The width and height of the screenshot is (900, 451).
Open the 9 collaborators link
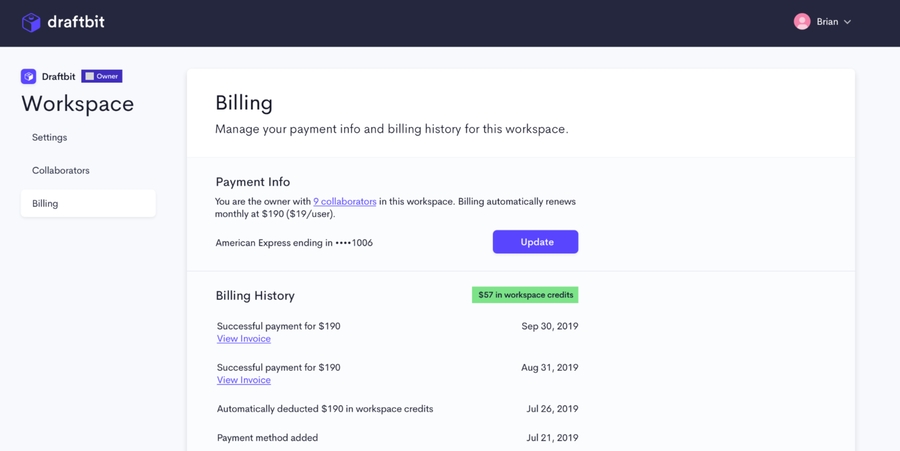tap(345, 201)
